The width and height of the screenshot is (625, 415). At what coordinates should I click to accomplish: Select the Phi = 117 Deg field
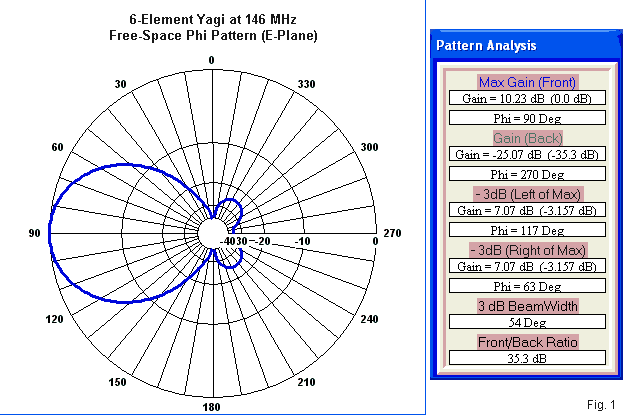pos(527,230)
